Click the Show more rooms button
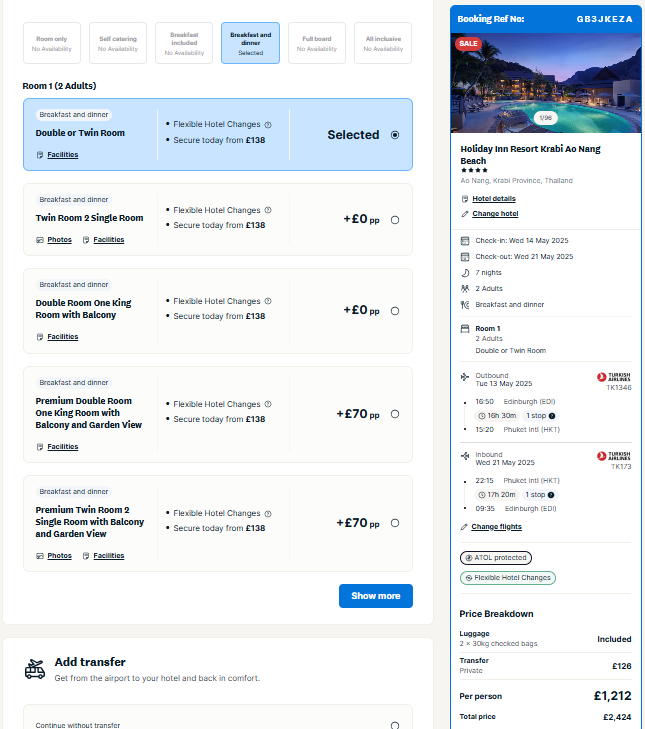The width and height of the screenshot is (645, 729). click(376, 596)
